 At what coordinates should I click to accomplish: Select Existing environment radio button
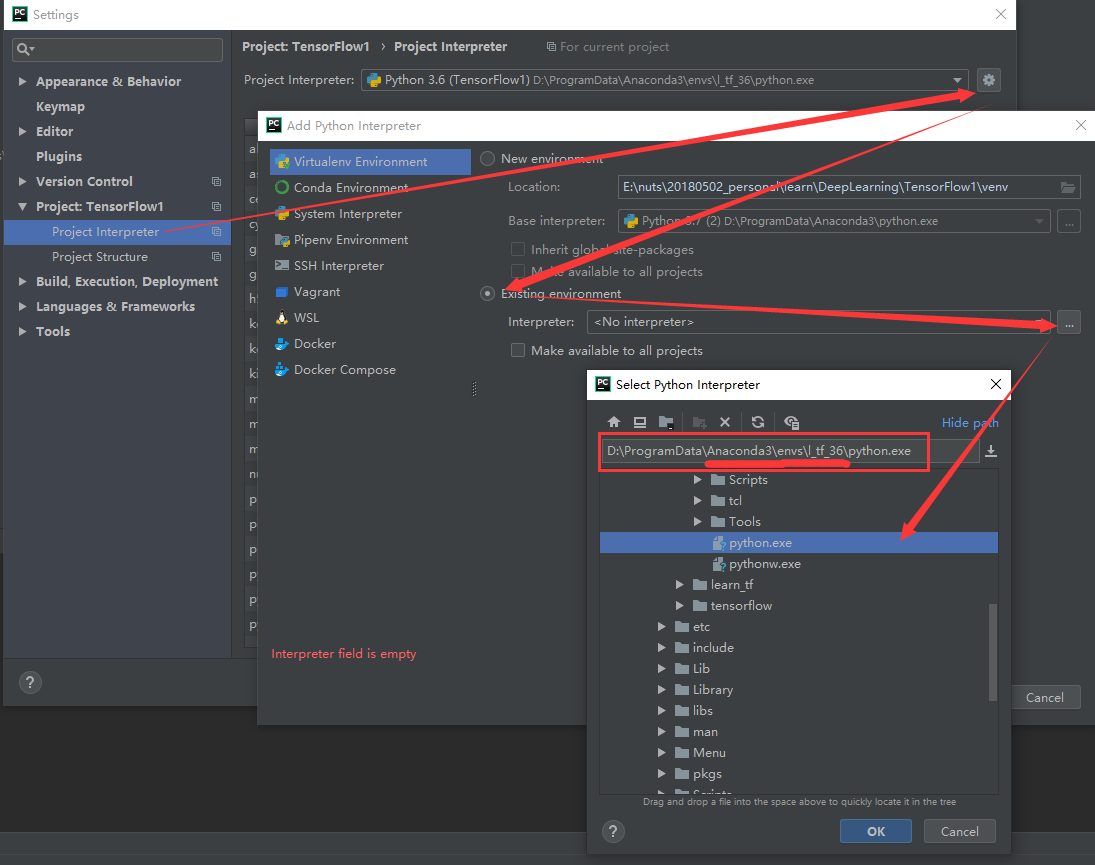pyautogui.click(x=487, y=294)
